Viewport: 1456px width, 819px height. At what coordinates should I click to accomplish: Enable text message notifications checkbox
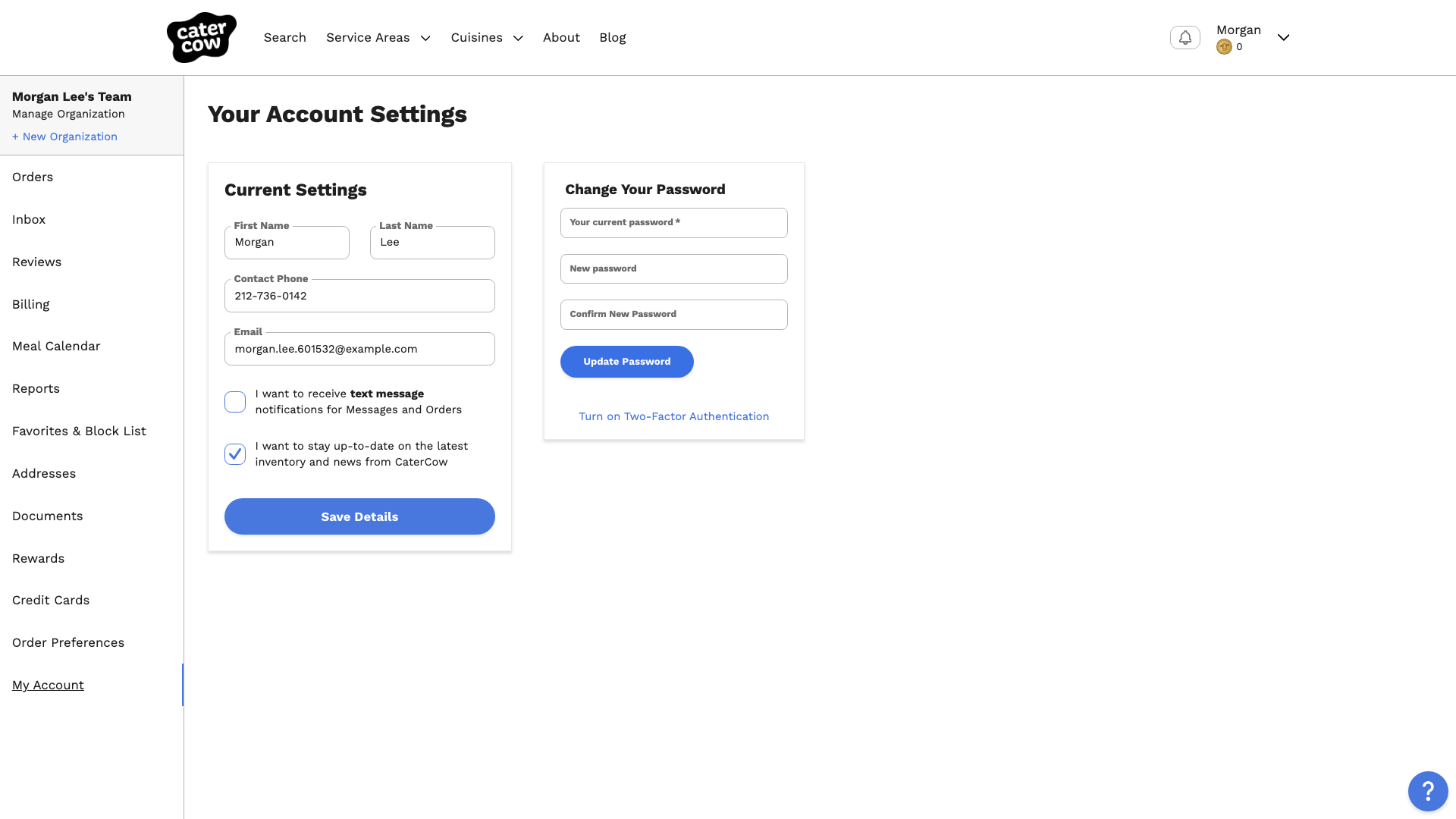click(x=235, y=402)
